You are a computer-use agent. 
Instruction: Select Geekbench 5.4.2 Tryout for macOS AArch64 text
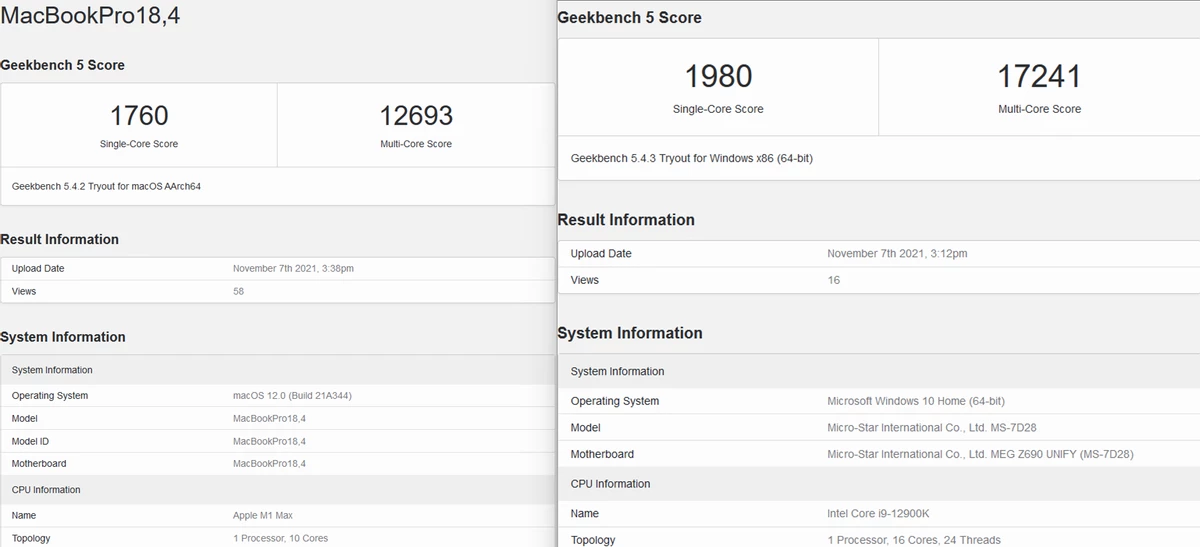click(106, 186)
